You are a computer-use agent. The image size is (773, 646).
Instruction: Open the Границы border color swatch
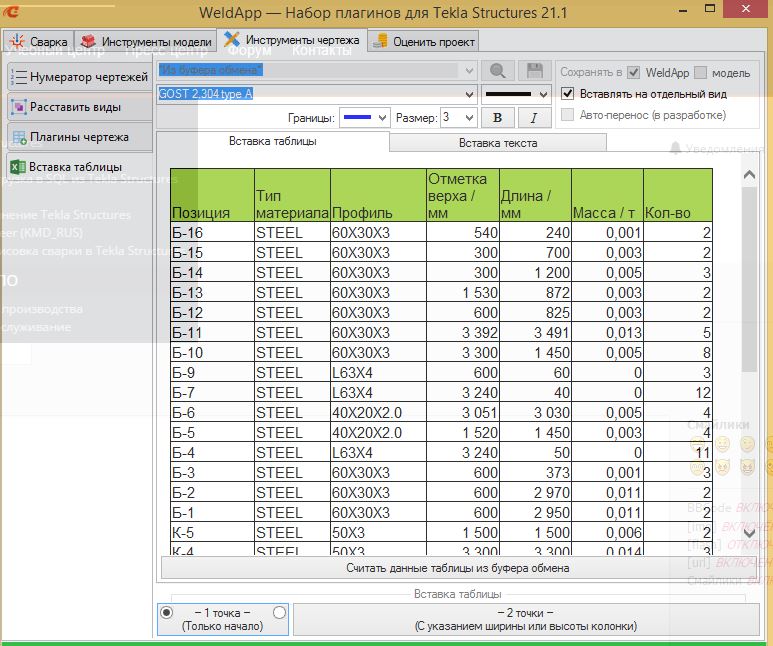coord(365,118)
